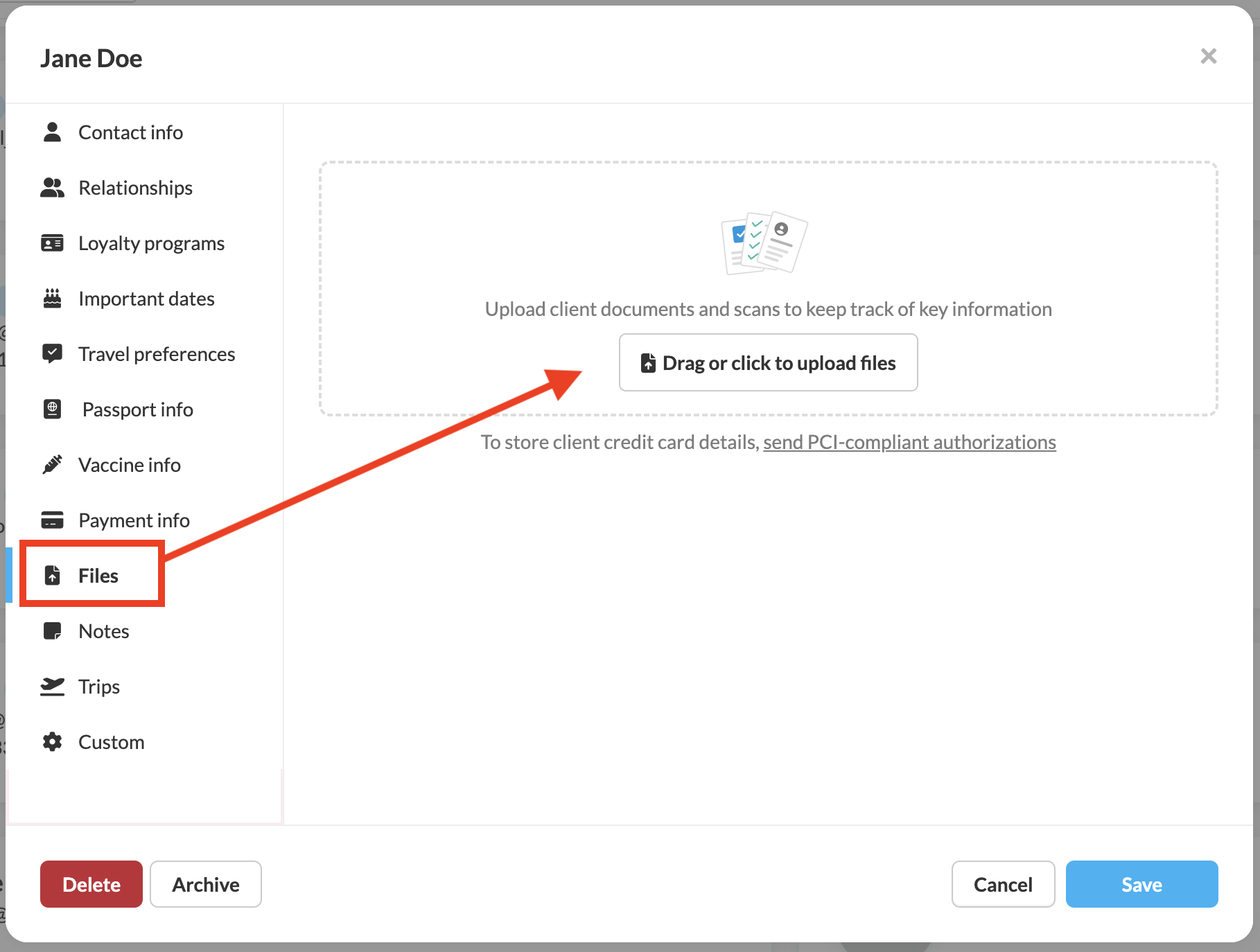Screen dimensions: 1260x952
Task: Open the PCI-compliant authorizations link
Action: tap(909, 442)
